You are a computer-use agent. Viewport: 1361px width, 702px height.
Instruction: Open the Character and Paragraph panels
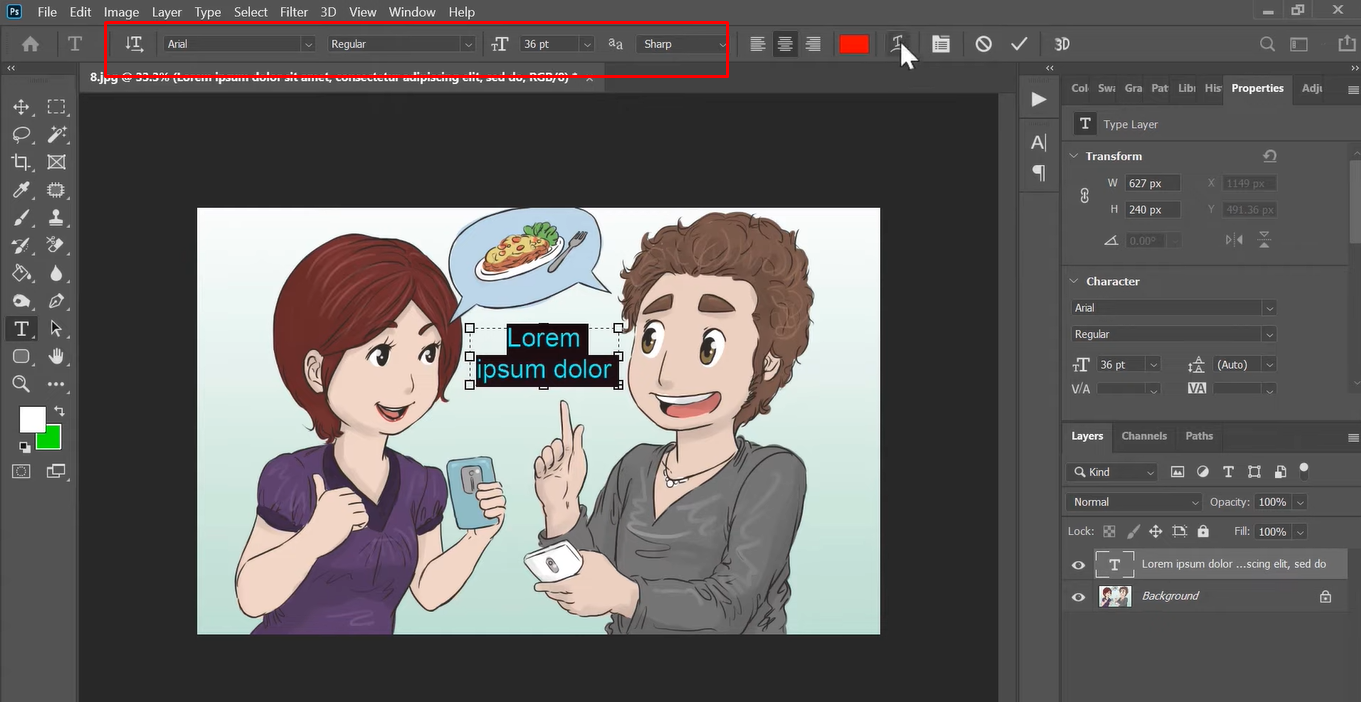coord(941,44)
